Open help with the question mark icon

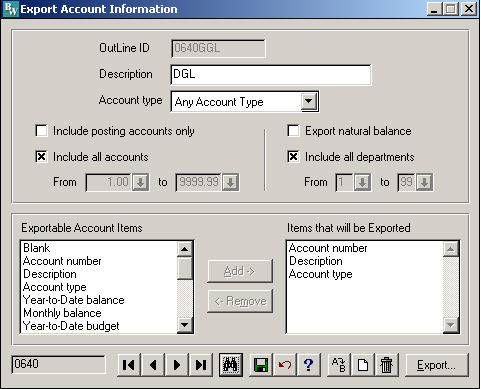(309, 365)
